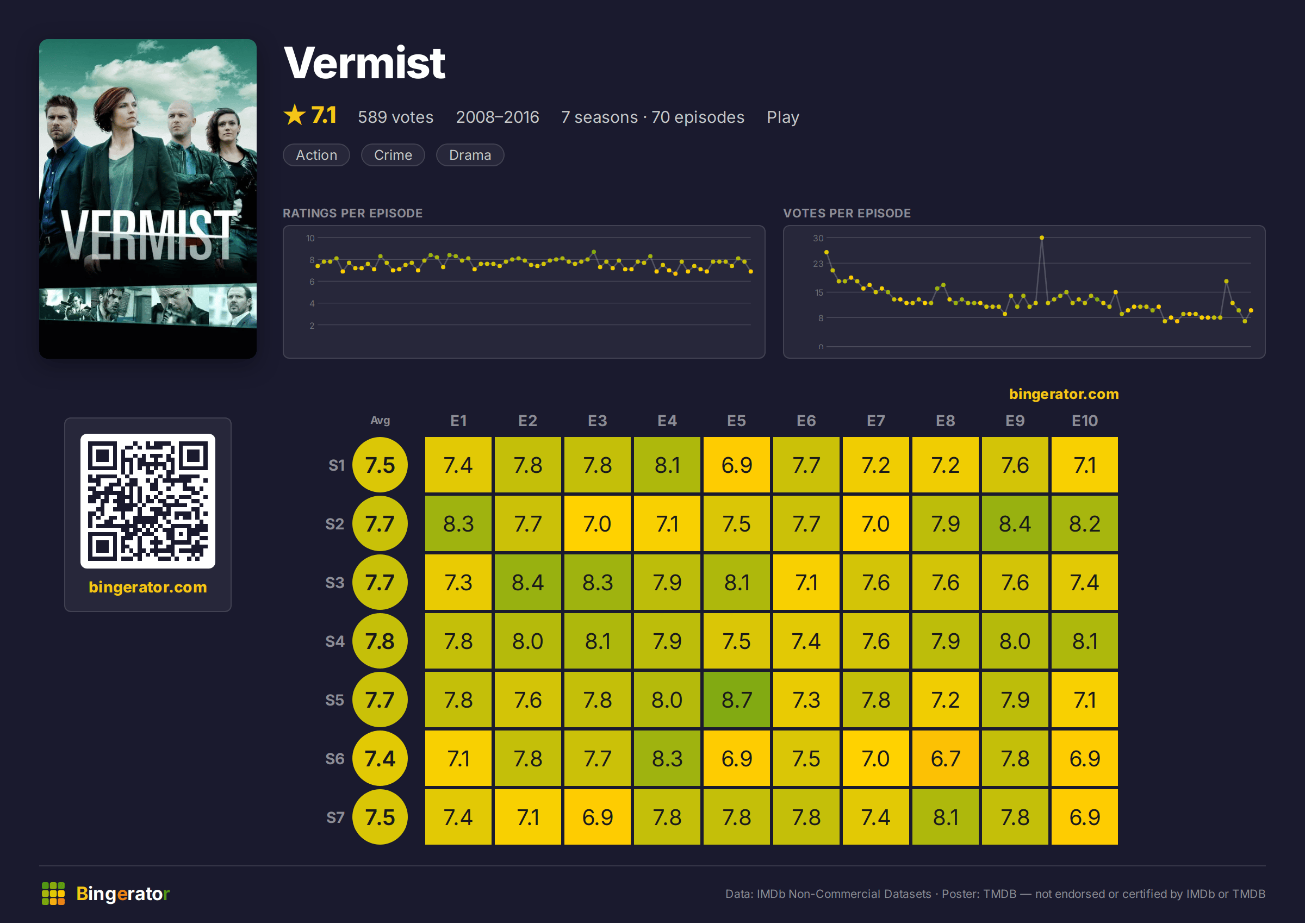Image resolution: width=1305 pixels, height=924 pixels.
Task: Click the highest peak in votes chart
Action: pos(1042,238)
